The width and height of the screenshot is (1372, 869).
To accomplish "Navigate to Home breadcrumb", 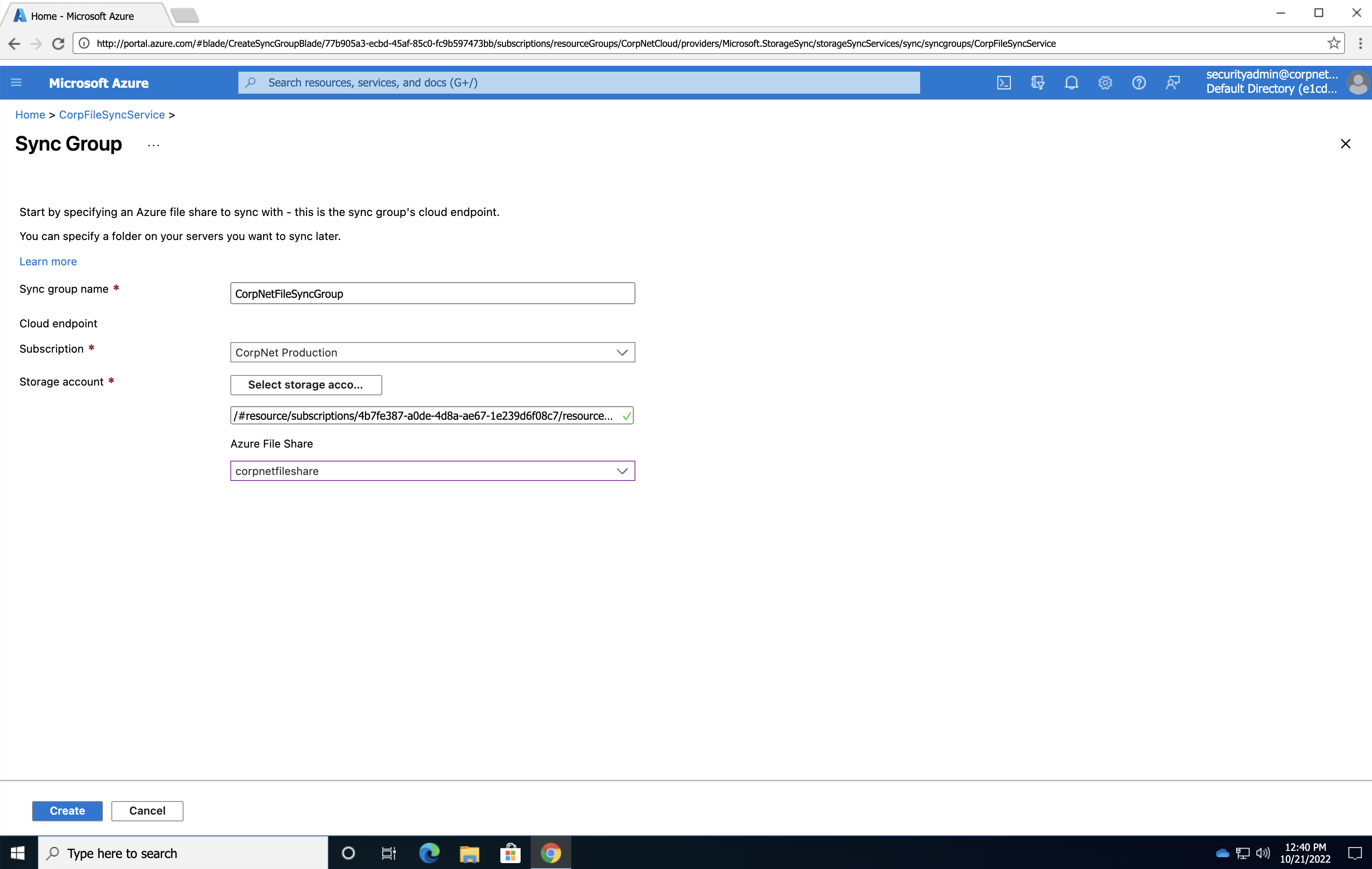I will click(x=30, y=115).
